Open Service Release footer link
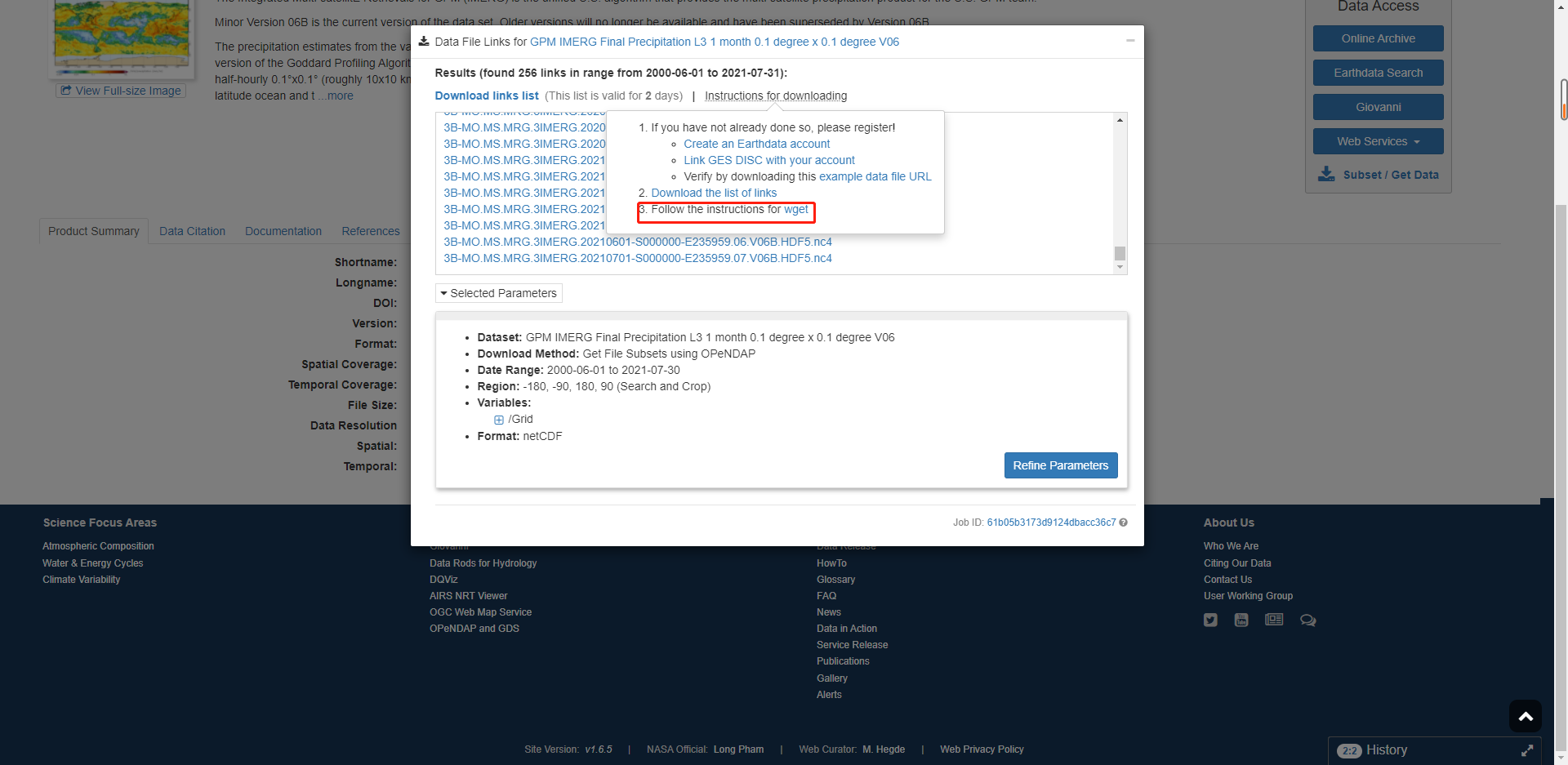The image size is (1568, 765). [852, 645]
